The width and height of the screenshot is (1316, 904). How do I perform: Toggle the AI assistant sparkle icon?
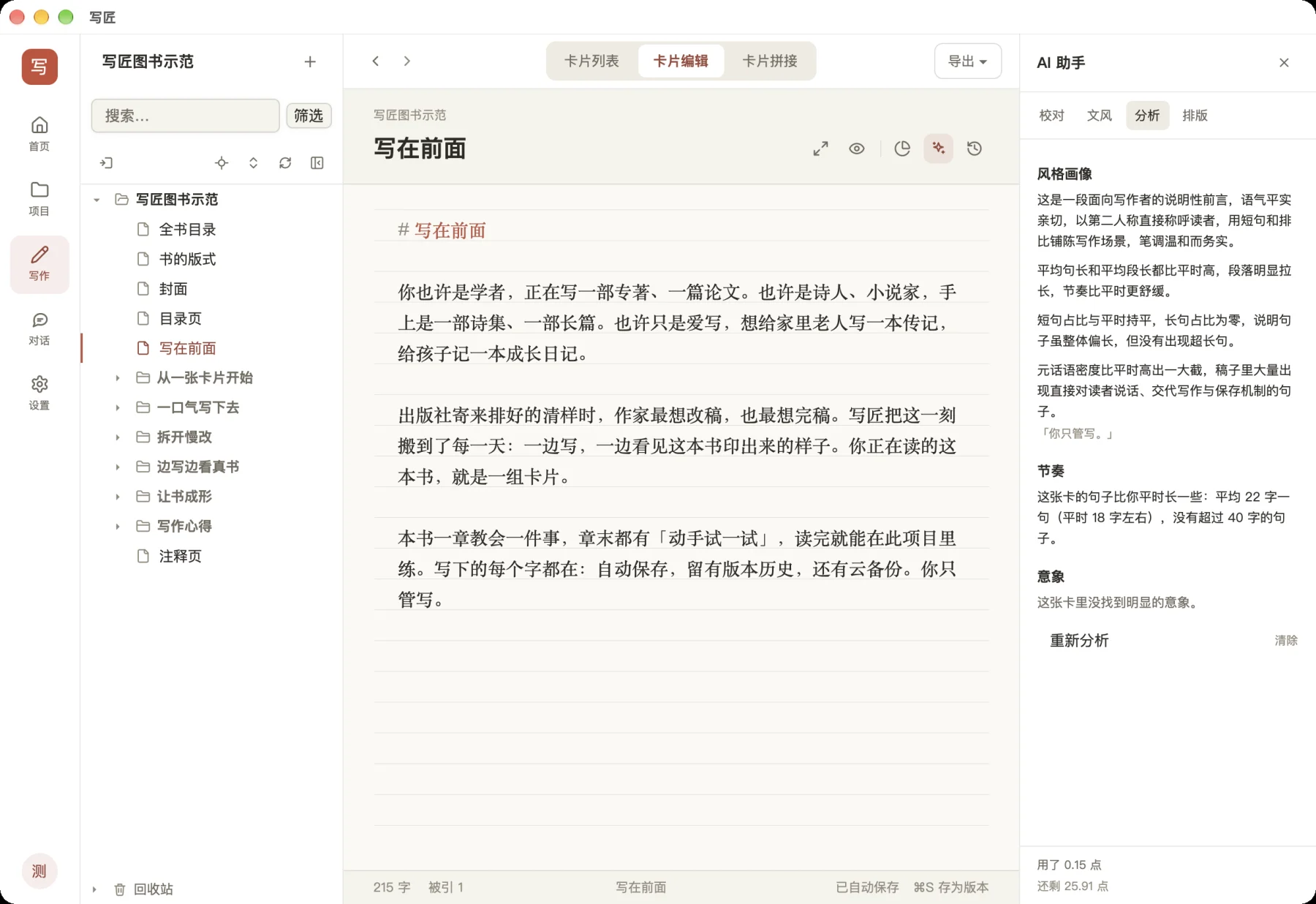[x=939, y=148]
